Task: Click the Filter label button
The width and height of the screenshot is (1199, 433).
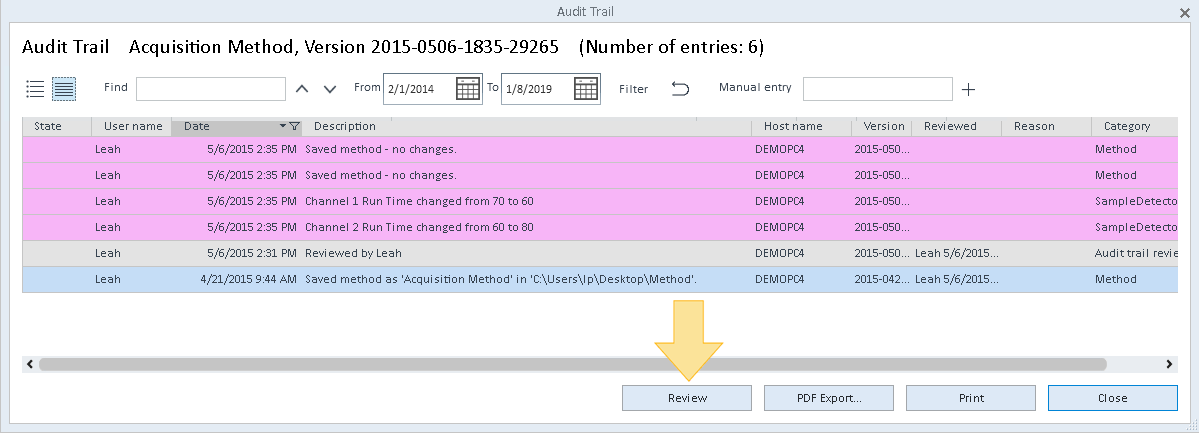Action: (634, 89)
